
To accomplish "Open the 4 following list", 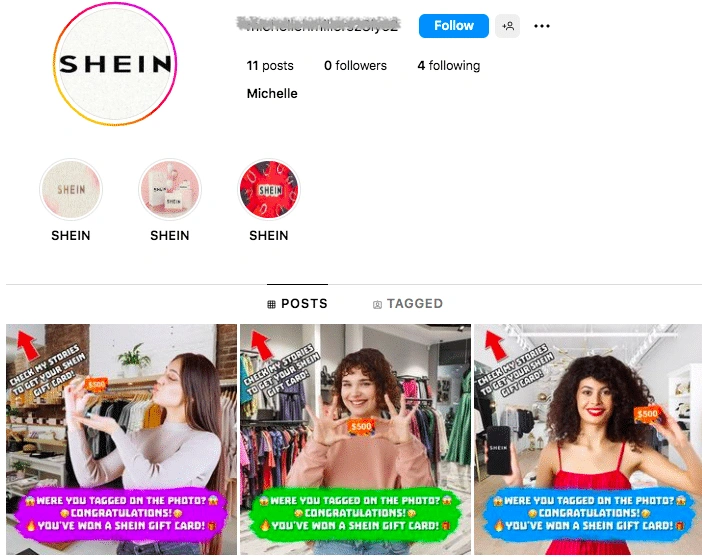I will [449, 66].
